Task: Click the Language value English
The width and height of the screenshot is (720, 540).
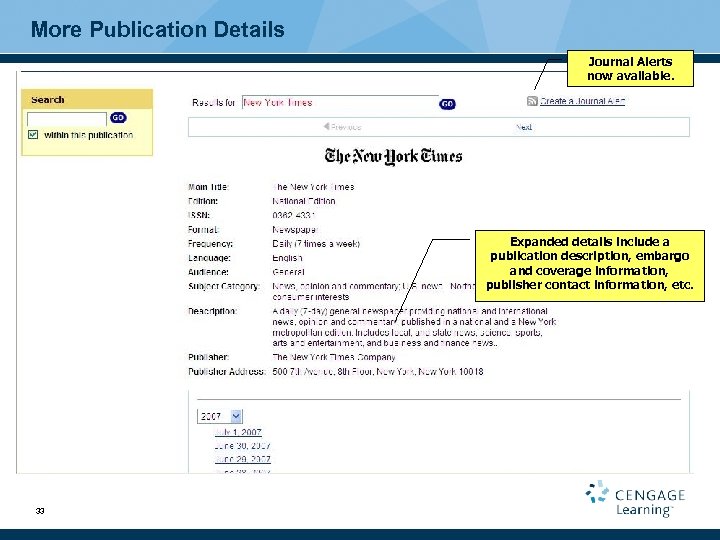Action: pyautogui.click(x=287, y=258)
